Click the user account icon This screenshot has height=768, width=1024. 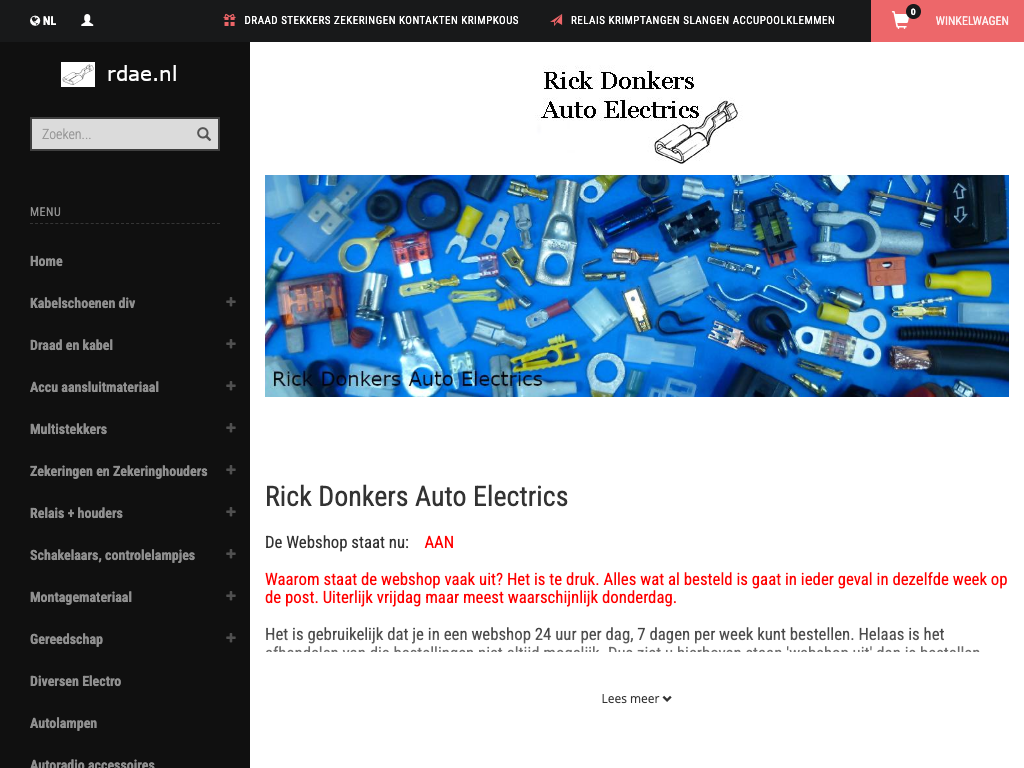coord(87,20)
